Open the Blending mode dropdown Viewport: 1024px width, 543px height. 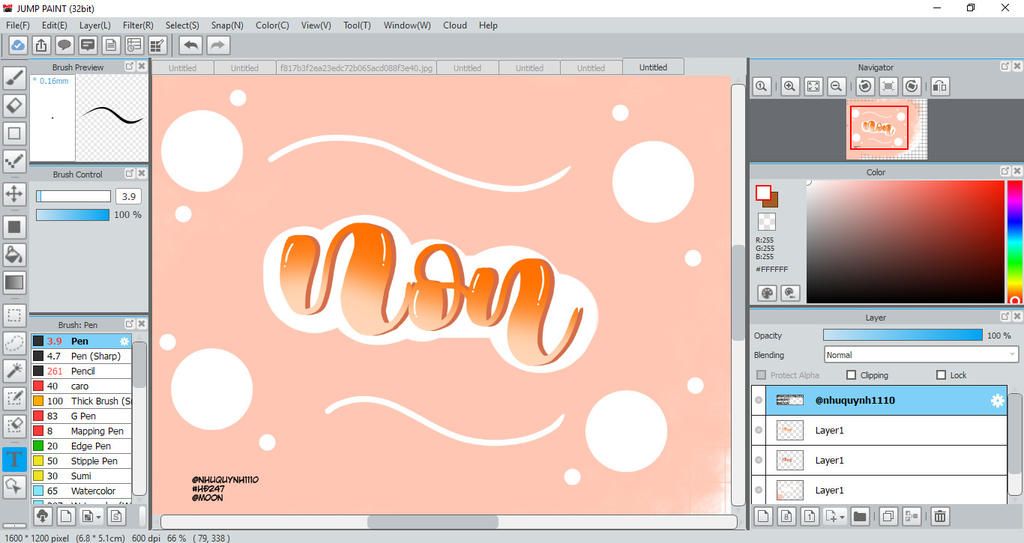pos(920,355)
